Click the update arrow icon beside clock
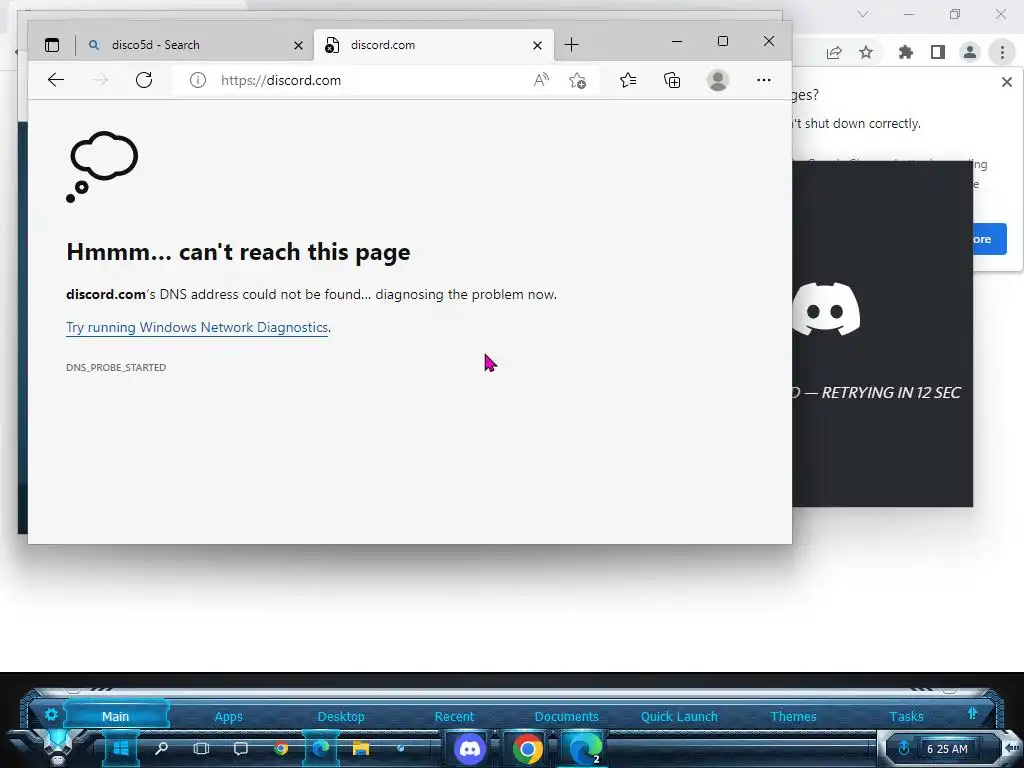This screenshot has height=768, width=1024. point(904,748)
